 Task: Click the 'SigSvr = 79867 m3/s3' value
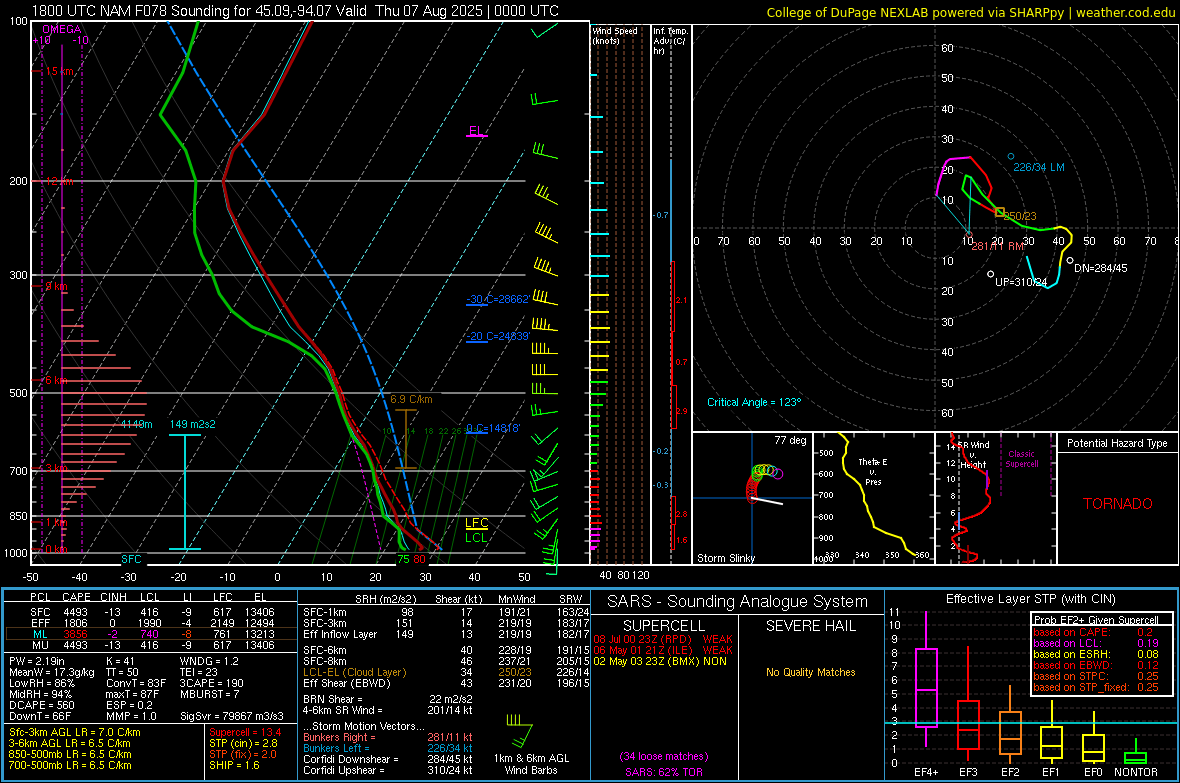pos(232,716)
